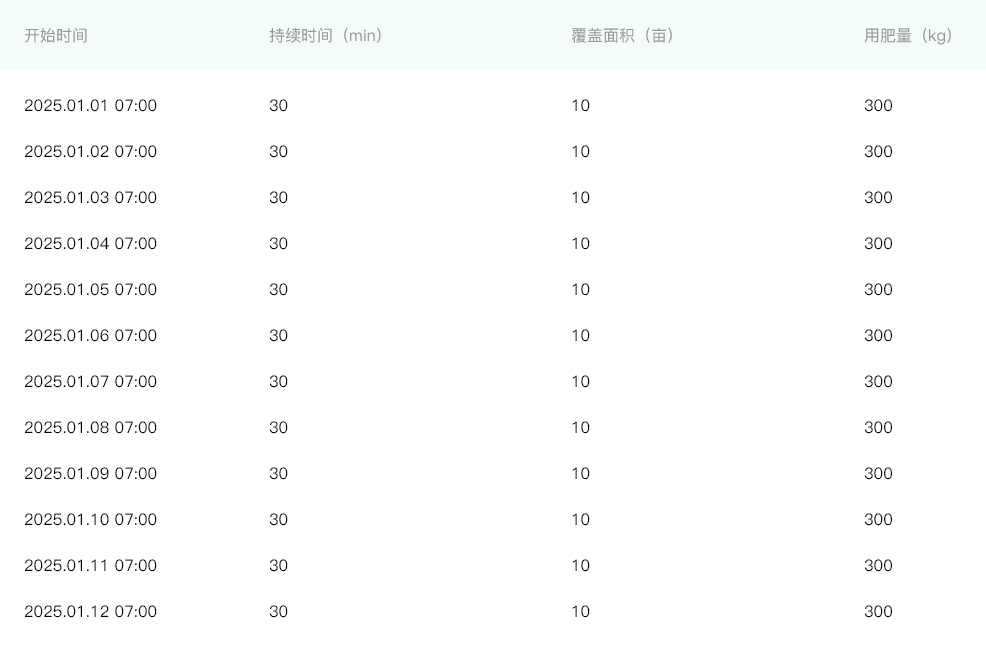
Task: Click coverage area 10 in 2025.01.06 row
Action: click(x=580, y=335)
